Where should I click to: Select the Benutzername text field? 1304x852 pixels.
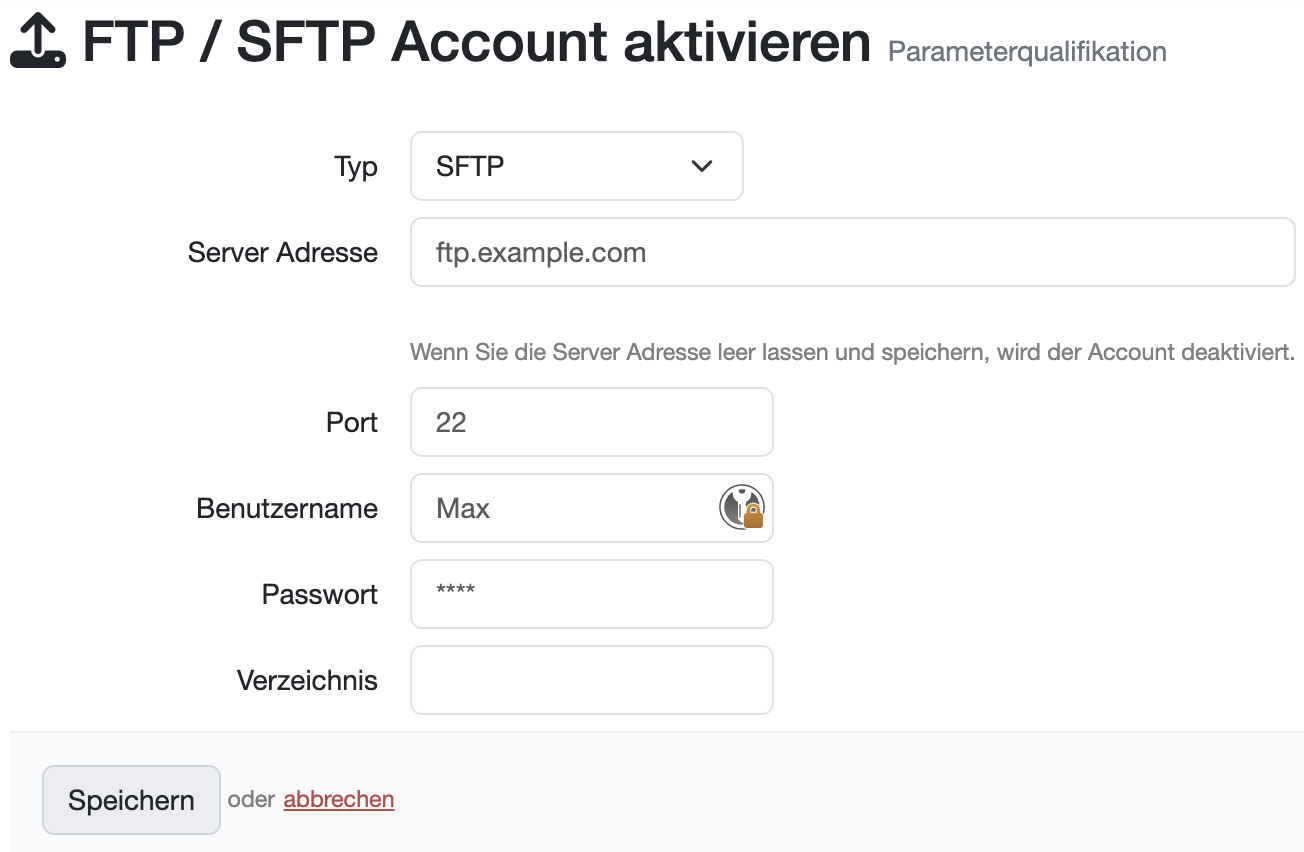[x=565, y=508]
